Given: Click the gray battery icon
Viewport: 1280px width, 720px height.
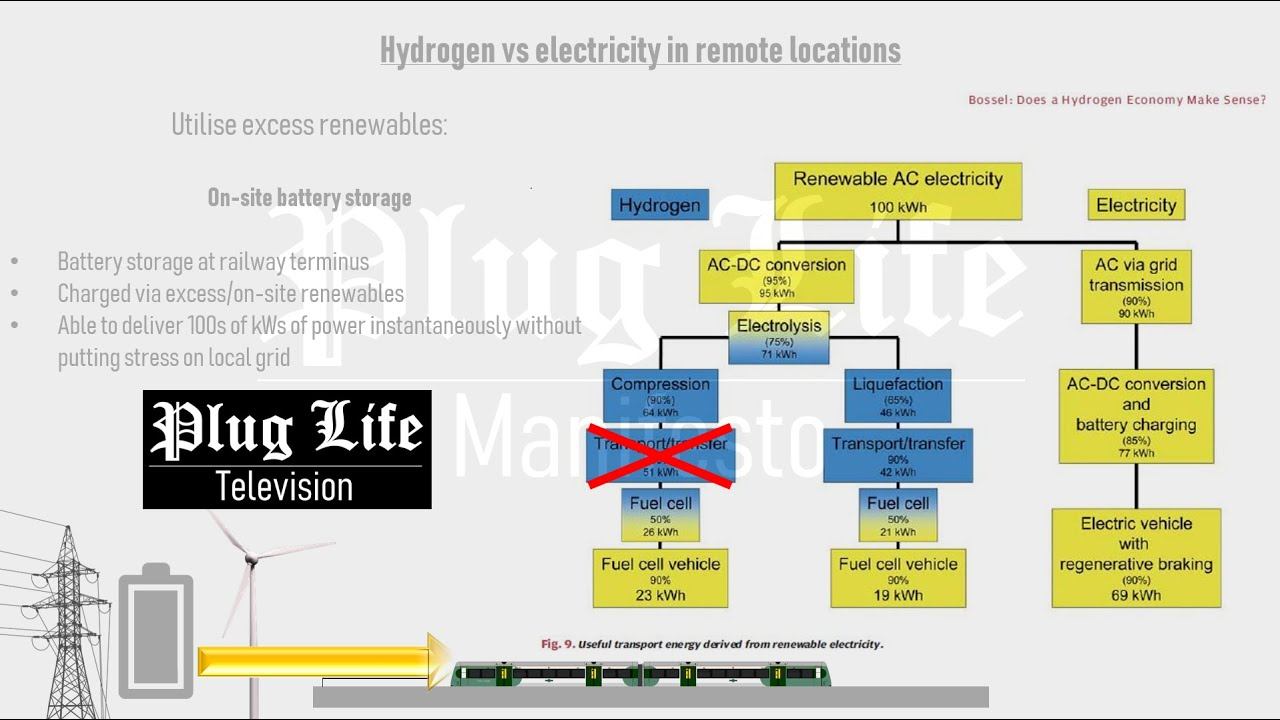Looking at the screenshot, I should (156, 631).
